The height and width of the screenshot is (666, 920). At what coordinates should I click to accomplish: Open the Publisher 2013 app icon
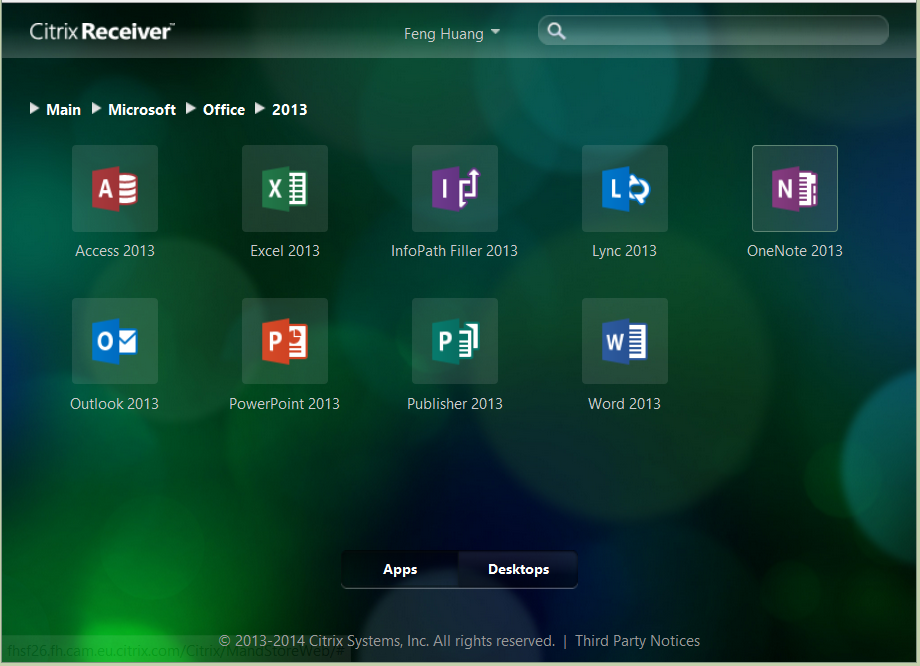455,341
